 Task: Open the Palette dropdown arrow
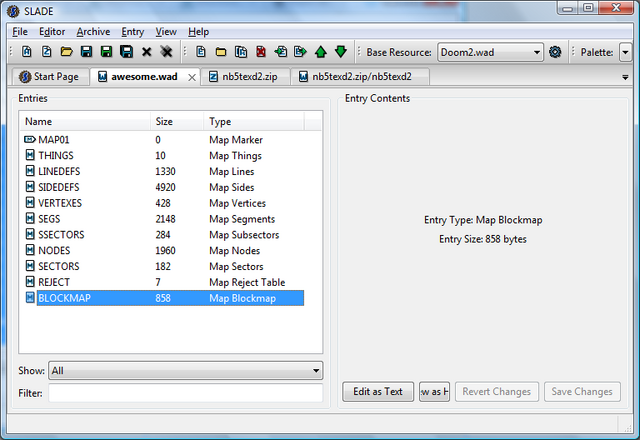(x=625, y=52)
